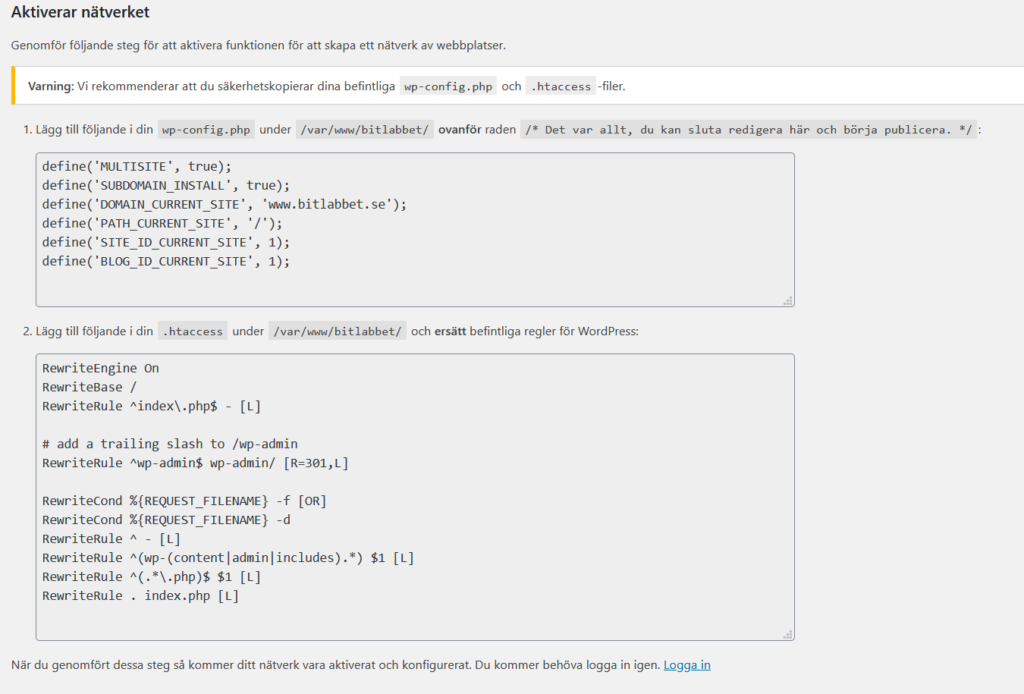Viewport: 1024px width, 694px height.
Task: Grab the wp-config textarea resize handle
Action: [x=788, y=301]
